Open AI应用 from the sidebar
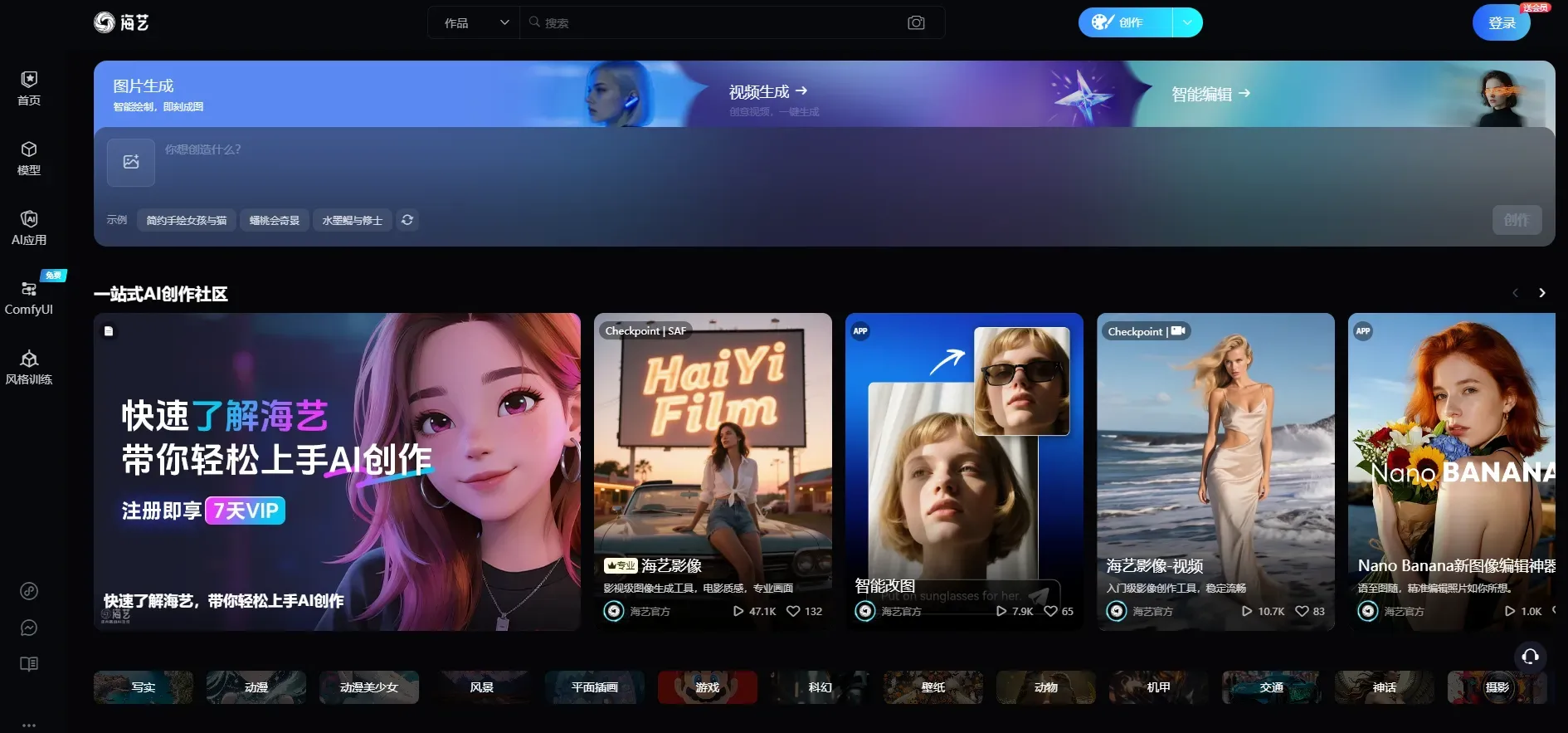This screenshot has height=733, width=1568. tap(29, 227)
